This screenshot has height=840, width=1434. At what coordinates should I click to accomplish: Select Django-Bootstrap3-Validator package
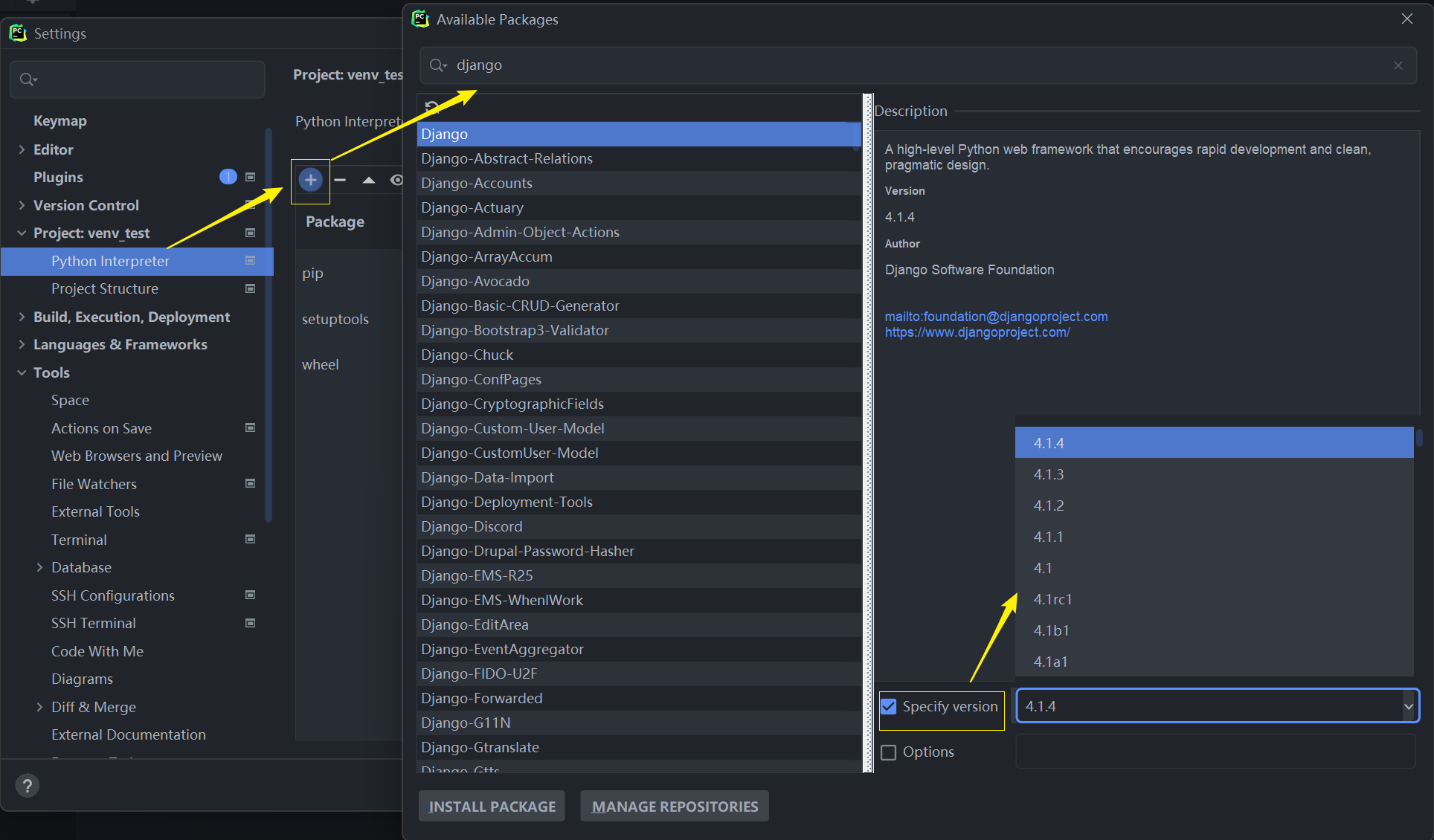click(639, 330)
